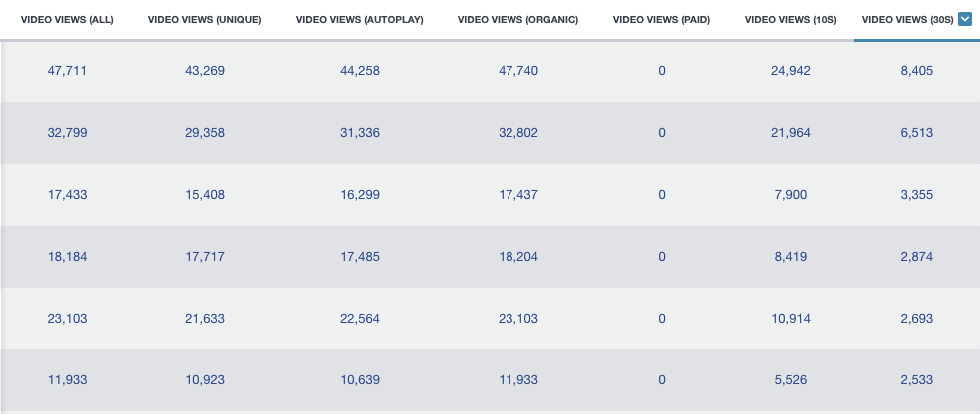Open the 5,526 ten-second views value
This screenshot has height=414, width=980.
[x=791, y=380]
